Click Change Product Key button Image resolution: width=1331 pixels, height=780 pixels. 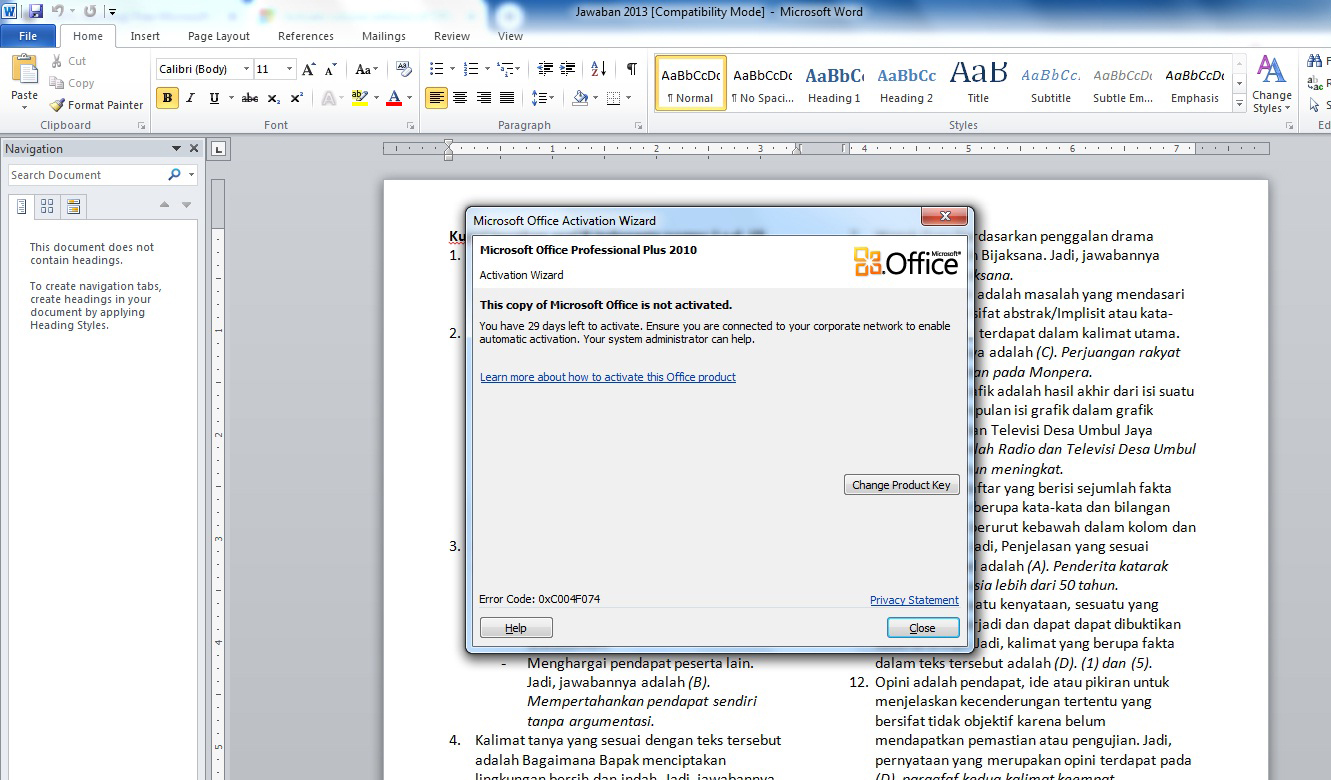(x=901, y=485)
